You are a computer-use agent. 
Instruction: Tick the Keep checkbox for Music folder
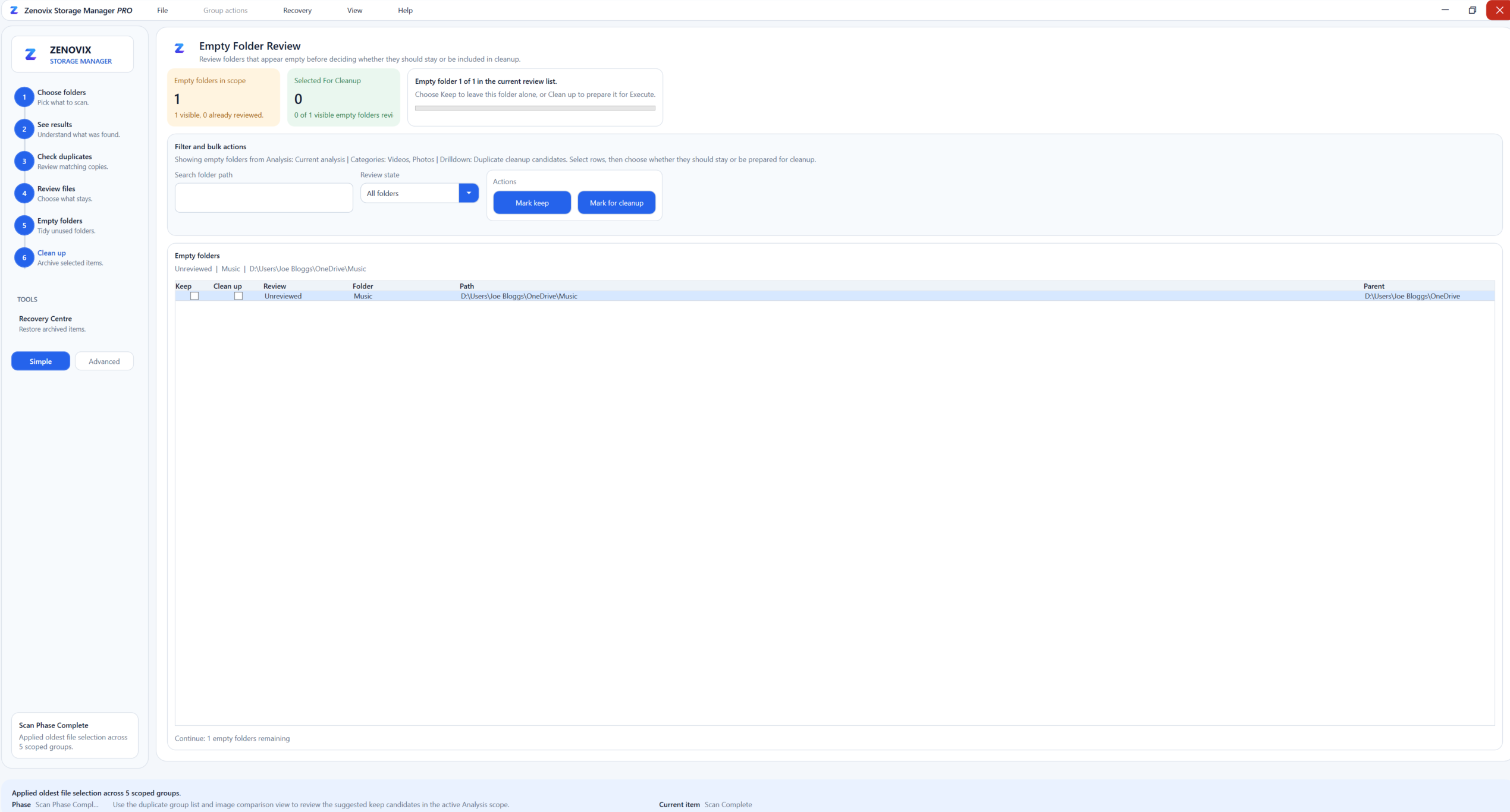194,296
